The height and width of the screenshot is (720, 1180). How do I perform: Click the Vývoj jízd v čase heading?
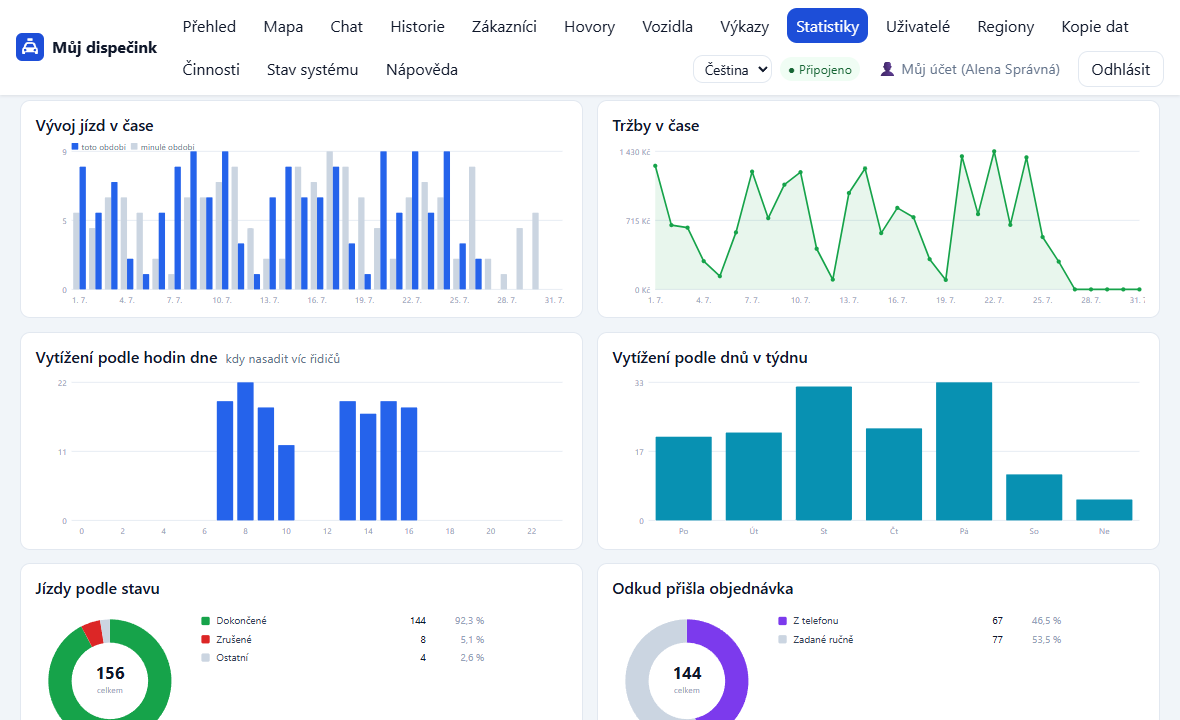[95, 126]
